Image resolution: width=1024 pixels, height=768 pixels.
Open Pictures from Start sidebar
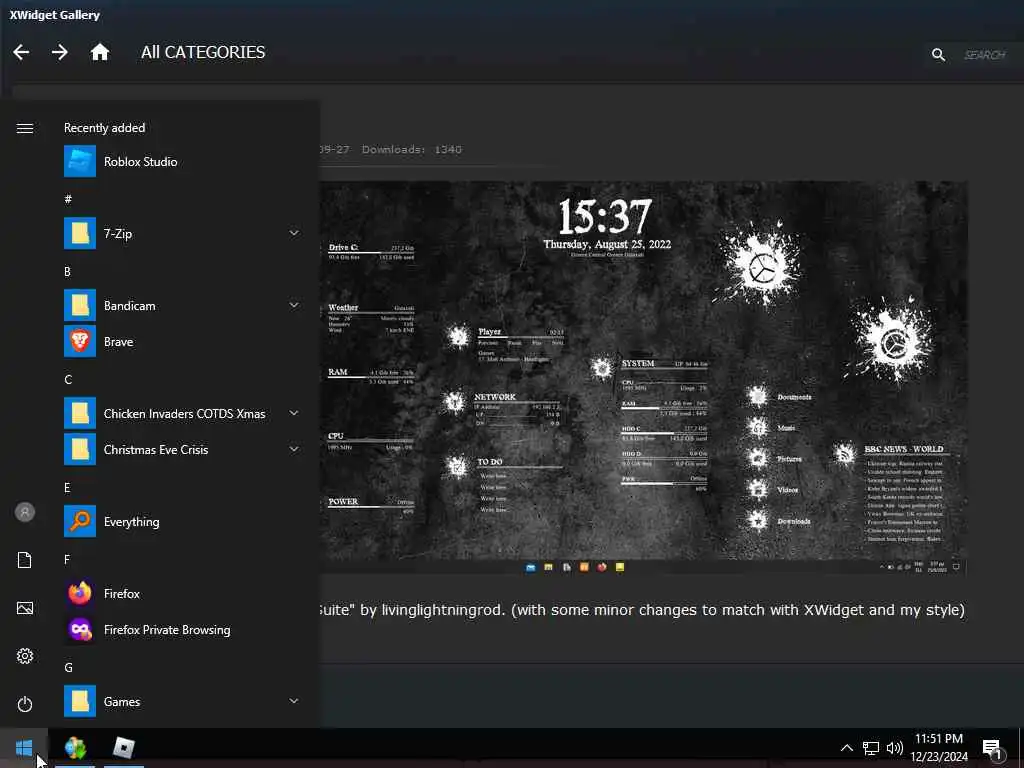(x=25, y=608)
